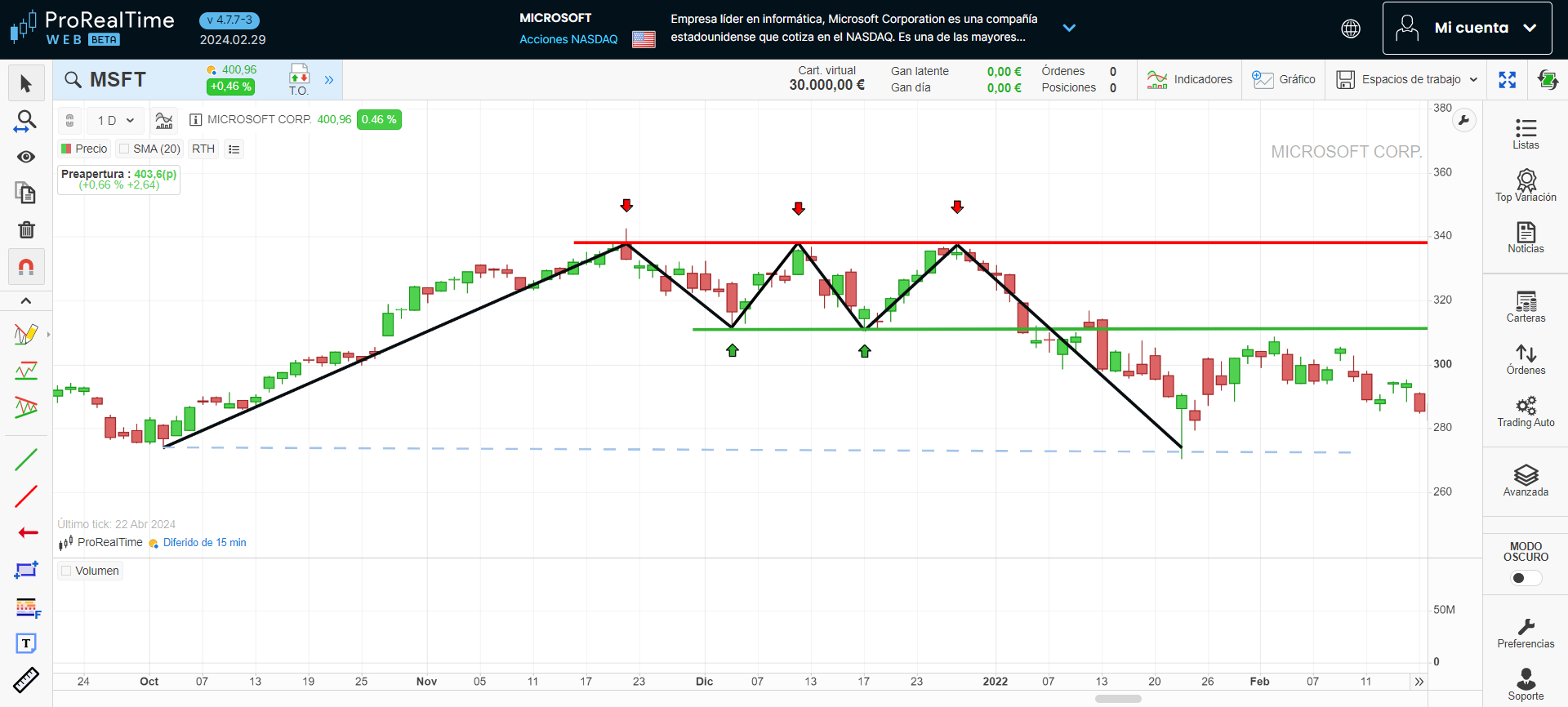Click the globe language icon

[x=1351, y=29]
